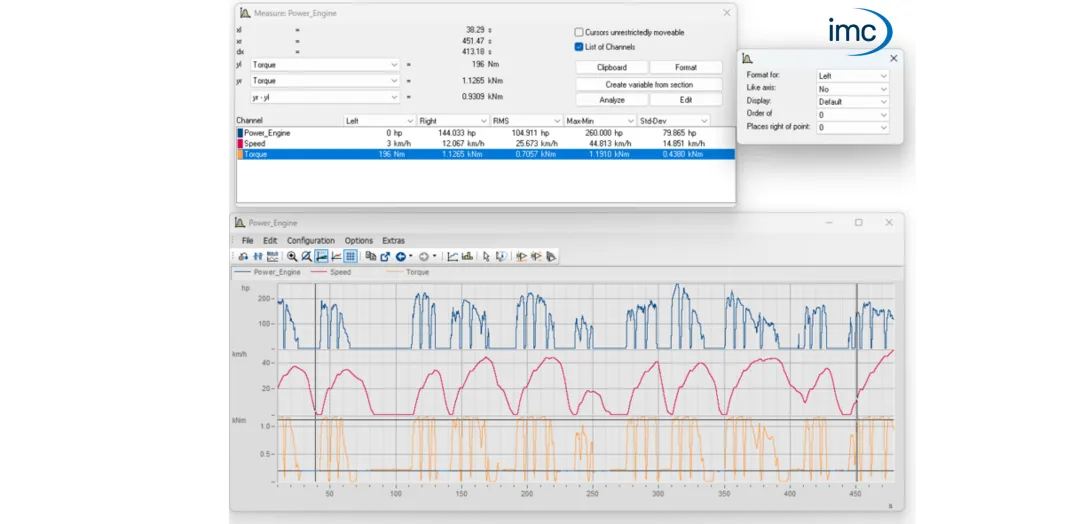Click the export arrow toolbar icon
Viewport: 1080px width, 524px height.
tap(385, 257)
